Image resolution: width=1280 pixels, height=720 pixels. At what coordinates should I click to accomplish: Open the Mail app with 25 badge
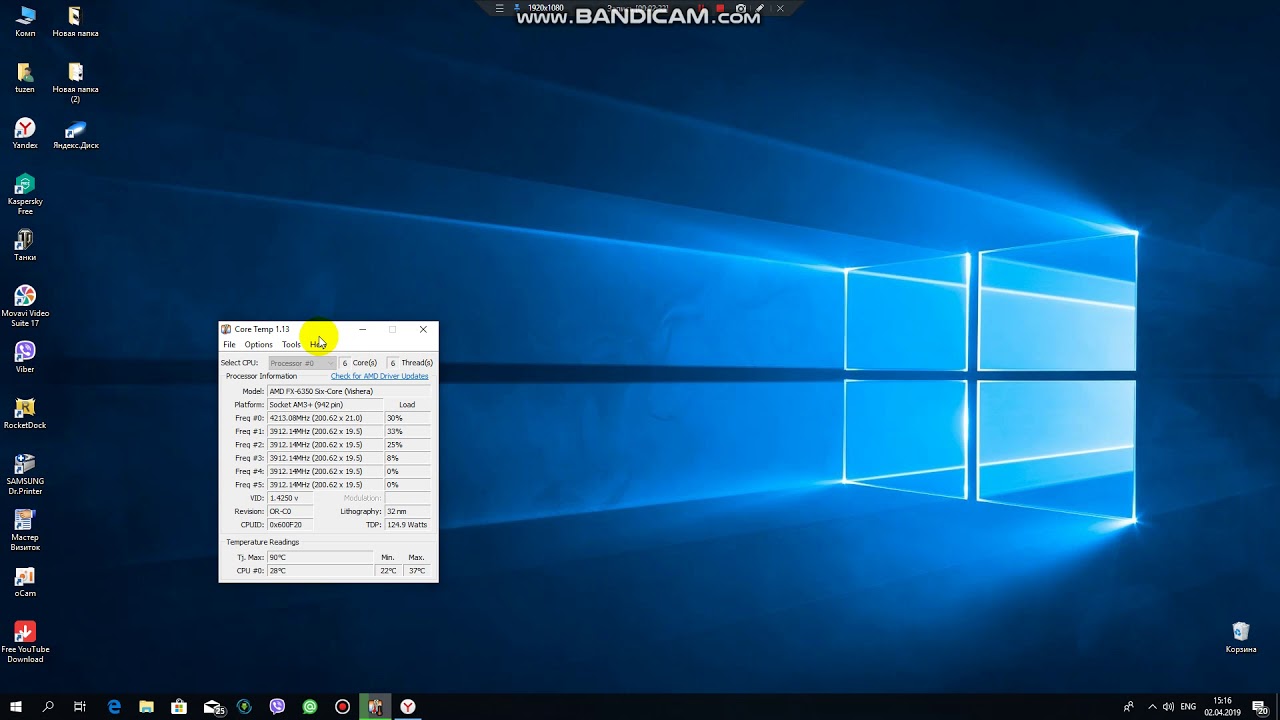(x=213, y=707)
